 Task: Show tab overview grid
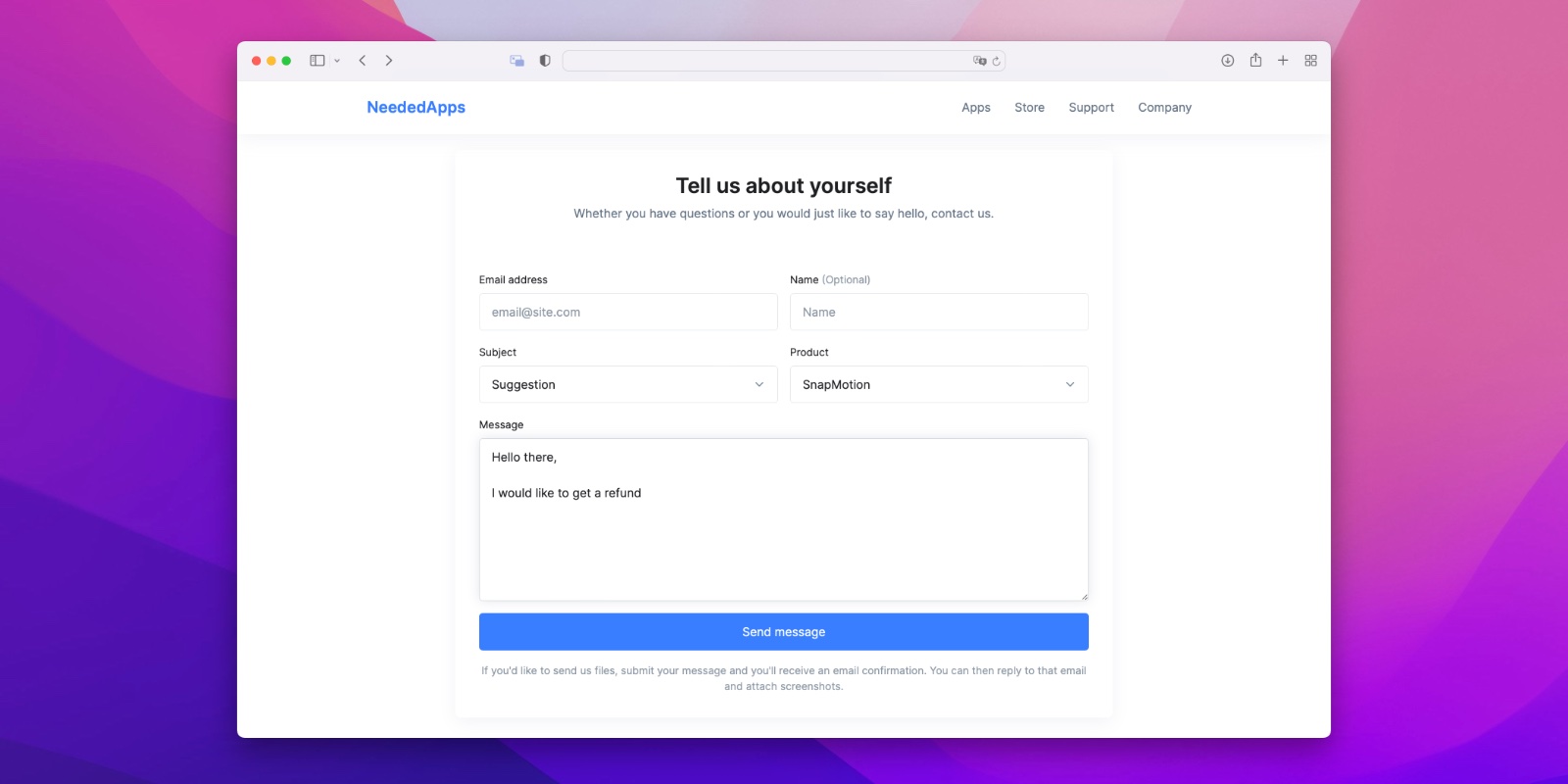coord(1310,61)
